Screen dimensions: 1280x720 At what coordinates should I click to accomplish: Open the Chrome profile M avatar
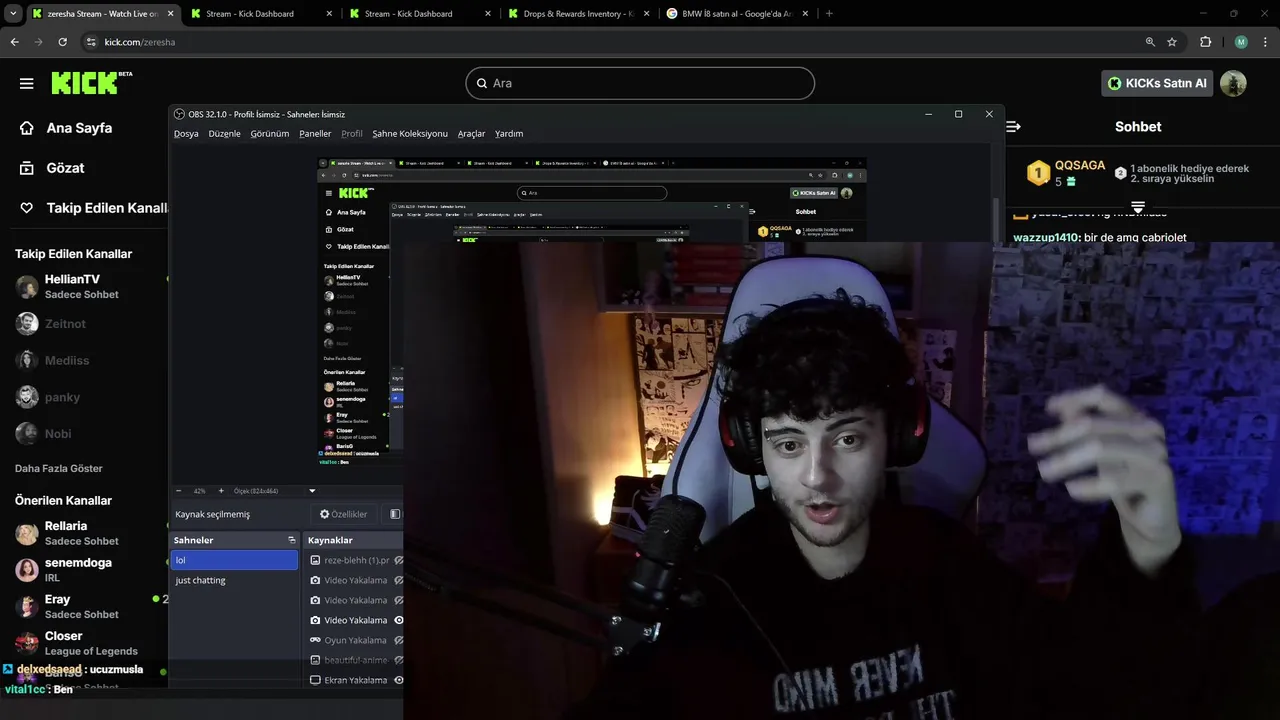pos(1241,42)
